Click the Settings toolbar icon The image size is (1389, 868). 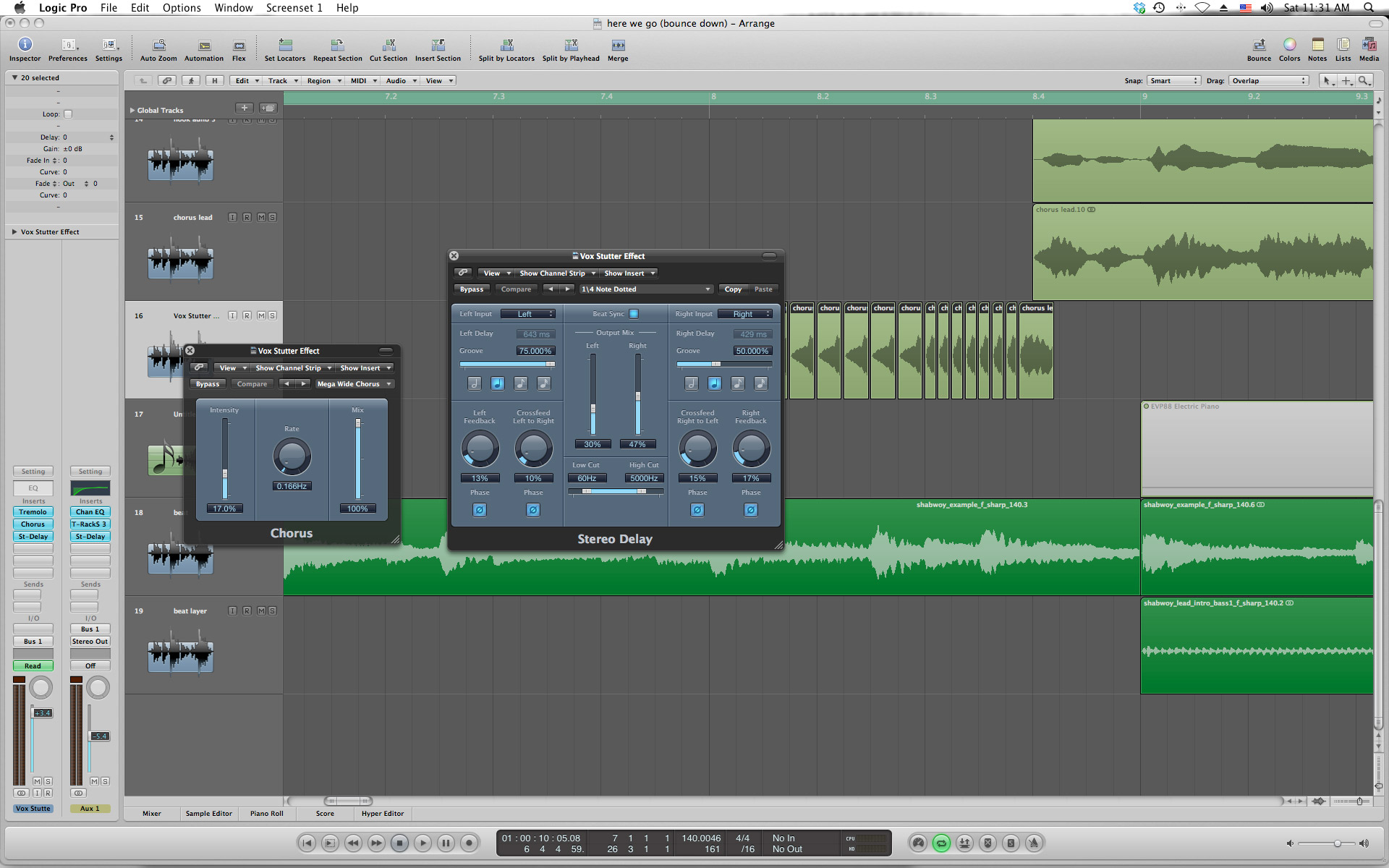tap(109, 45)
